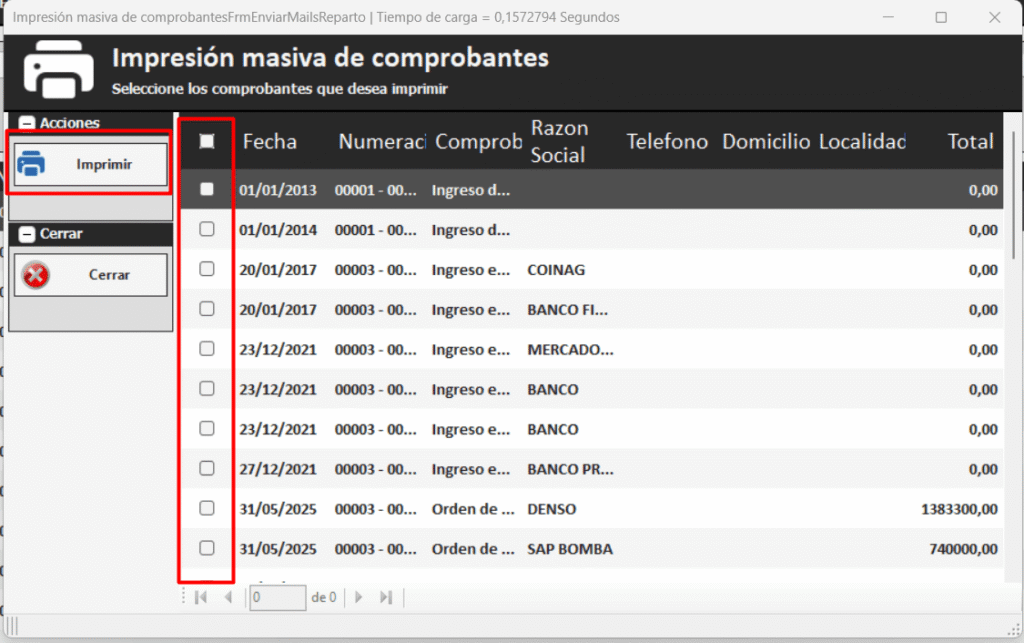The width and height of the screenshot is (1024, 643).
Task: Collapse the Cerrar panel section
Action: coord(27,234)
